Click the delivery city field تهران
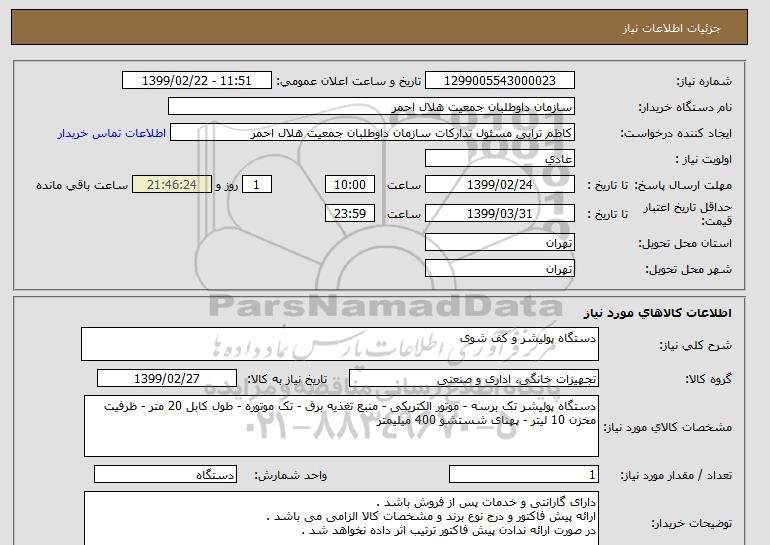Screen dimensions: 770x545 pyautogui.click(x=499, y=269)
